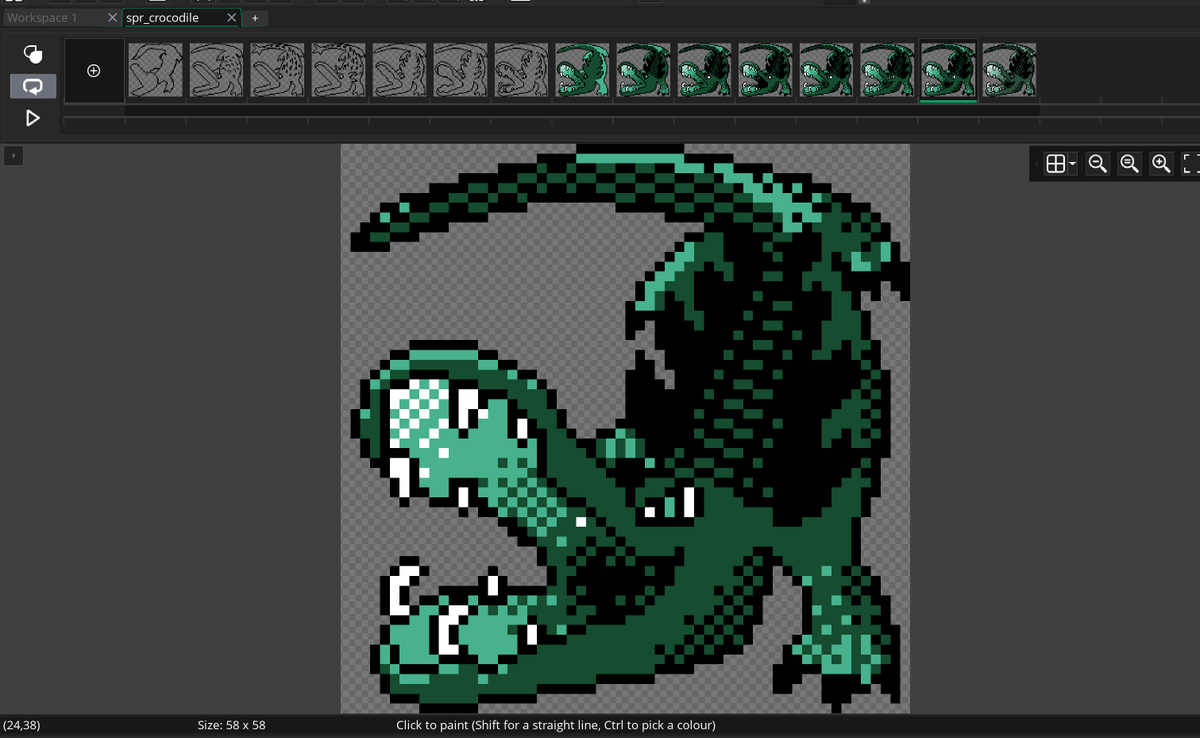Screen dimensions: 1200x738
Task: Open the grid options dropdown arrow
Action: point(1073,164)
